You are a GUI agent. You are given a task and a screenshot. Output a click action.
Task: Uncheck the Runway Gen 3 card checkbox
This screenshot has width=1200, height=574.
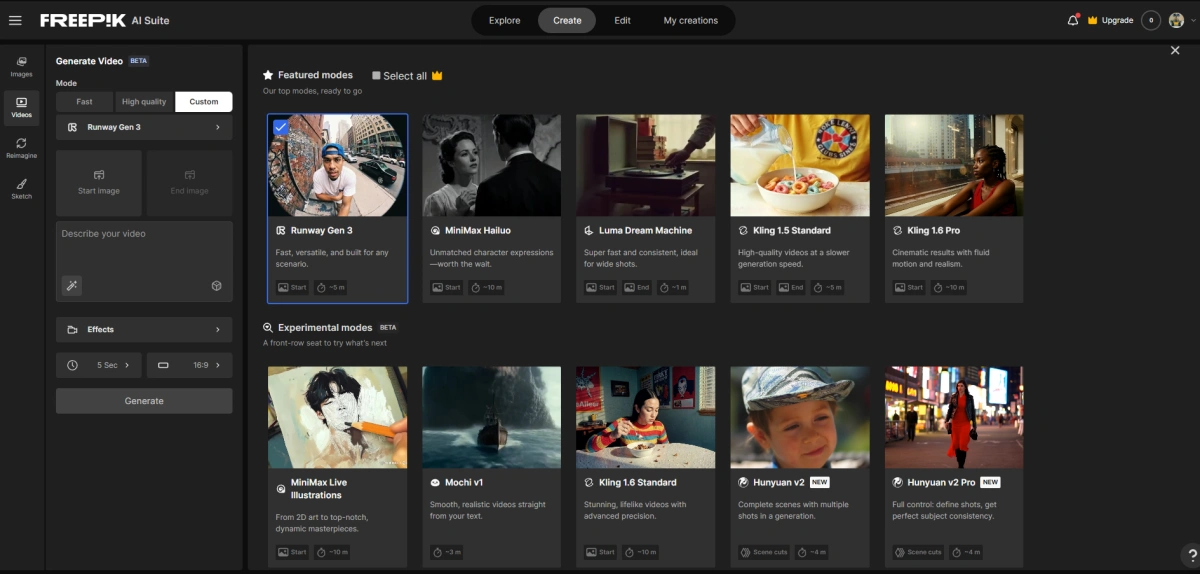pyautogui.click(x=280, y=127)
